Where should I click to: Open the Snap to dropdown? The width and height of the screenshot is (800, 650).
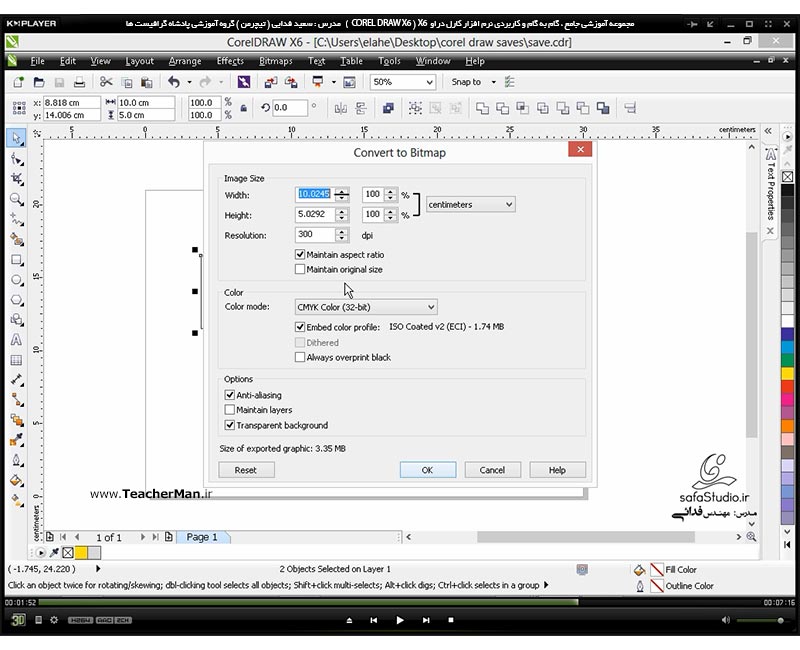click(493, 82)
